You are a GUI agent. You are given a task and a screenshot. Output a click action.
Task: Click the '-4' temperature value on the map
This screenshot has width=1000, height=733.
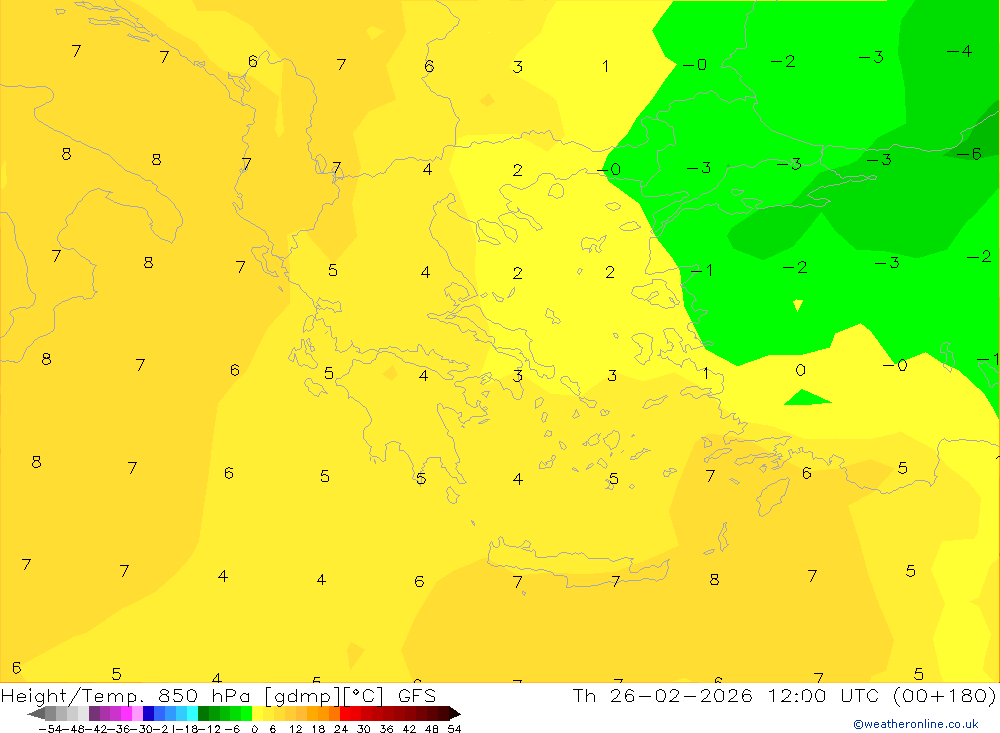click(x=959, y=51)
